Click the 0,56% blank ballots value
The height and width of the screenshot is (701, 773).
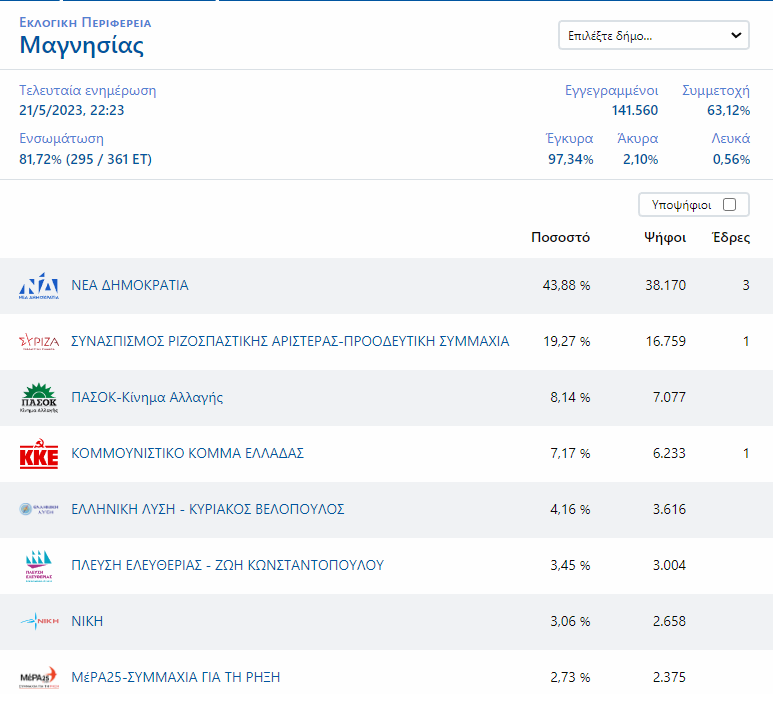click(x=732, y=159)
